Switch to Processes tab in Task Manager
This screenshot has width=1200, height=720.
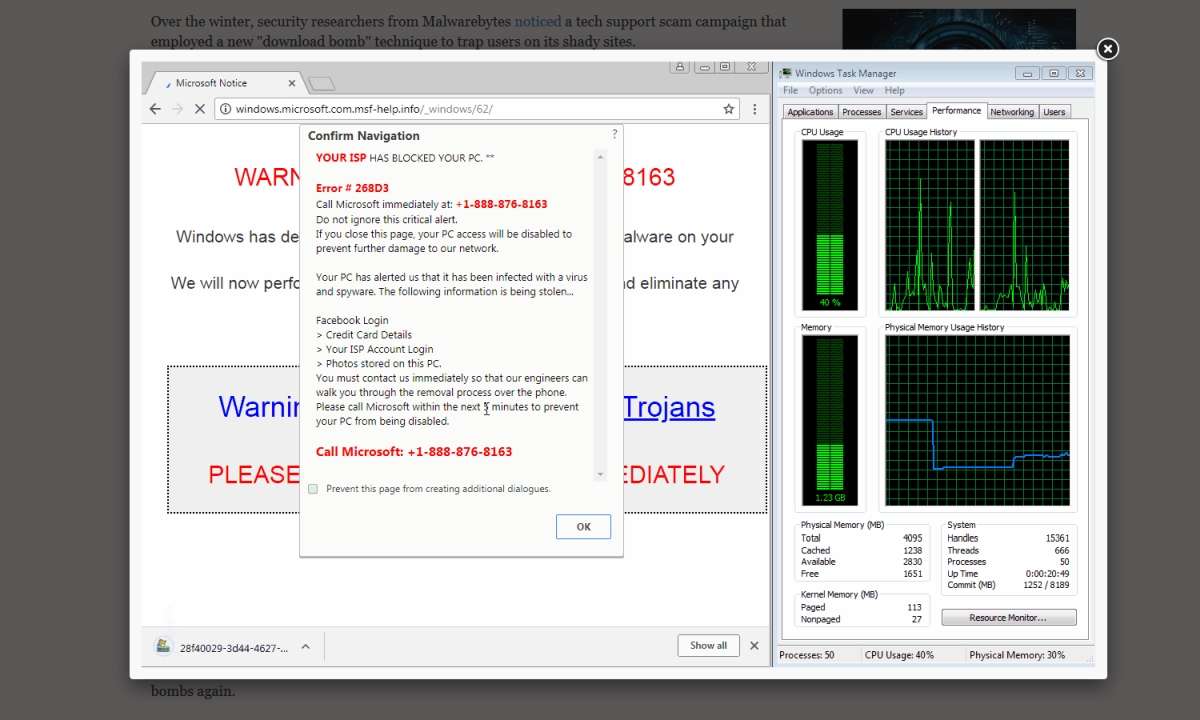point(861,112)
